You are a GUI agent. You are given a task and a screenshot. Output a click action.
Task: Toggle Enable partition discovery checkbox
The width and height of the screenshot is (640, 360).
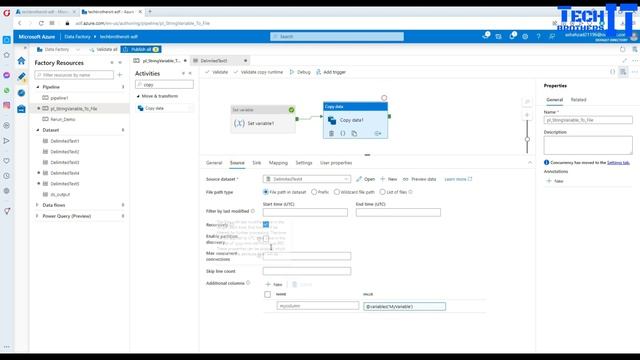pos(266,238)
